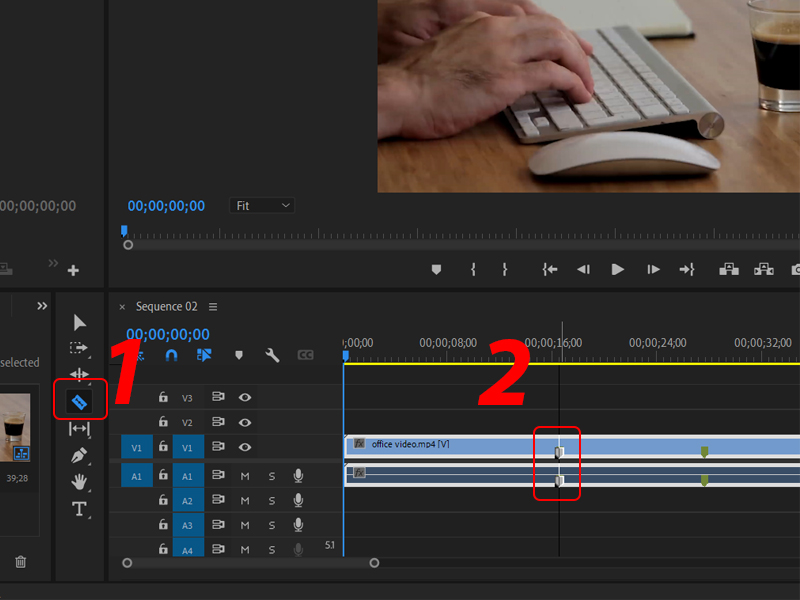Solo audio track A2
800x600 pixels.
tap(272, 501)
